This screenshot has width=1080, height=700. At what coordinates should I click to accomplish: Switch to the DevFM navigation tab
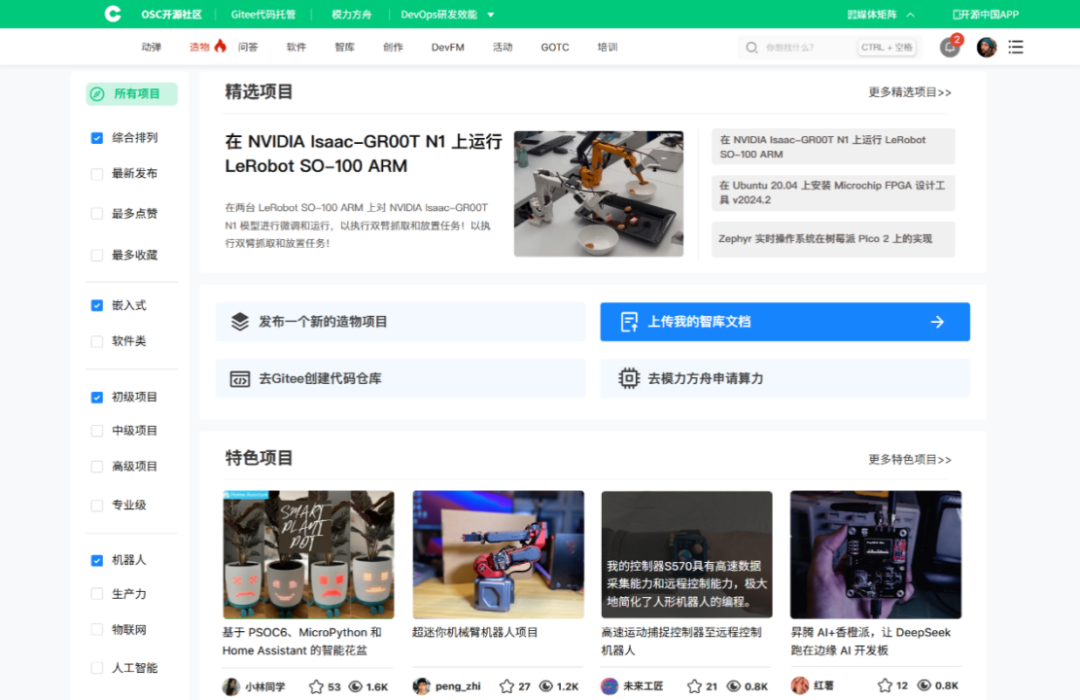point(448,47)
